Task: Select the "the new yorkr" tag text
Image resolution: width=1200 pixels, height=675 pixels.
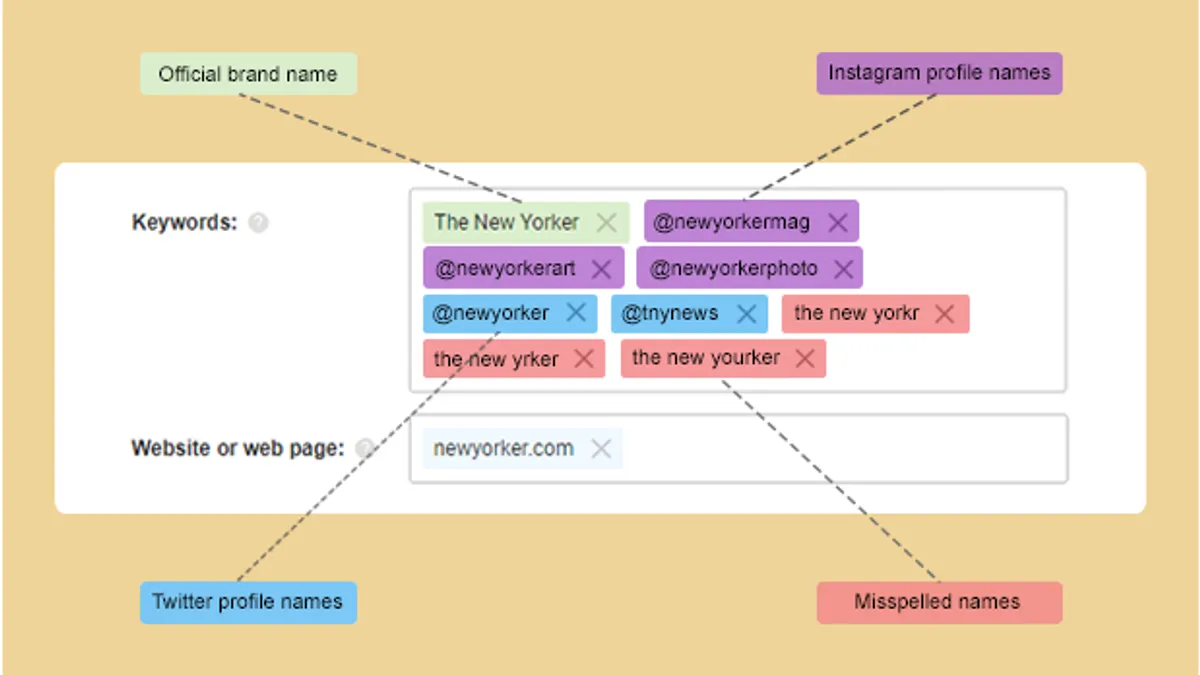Action: tap(856, 313)
